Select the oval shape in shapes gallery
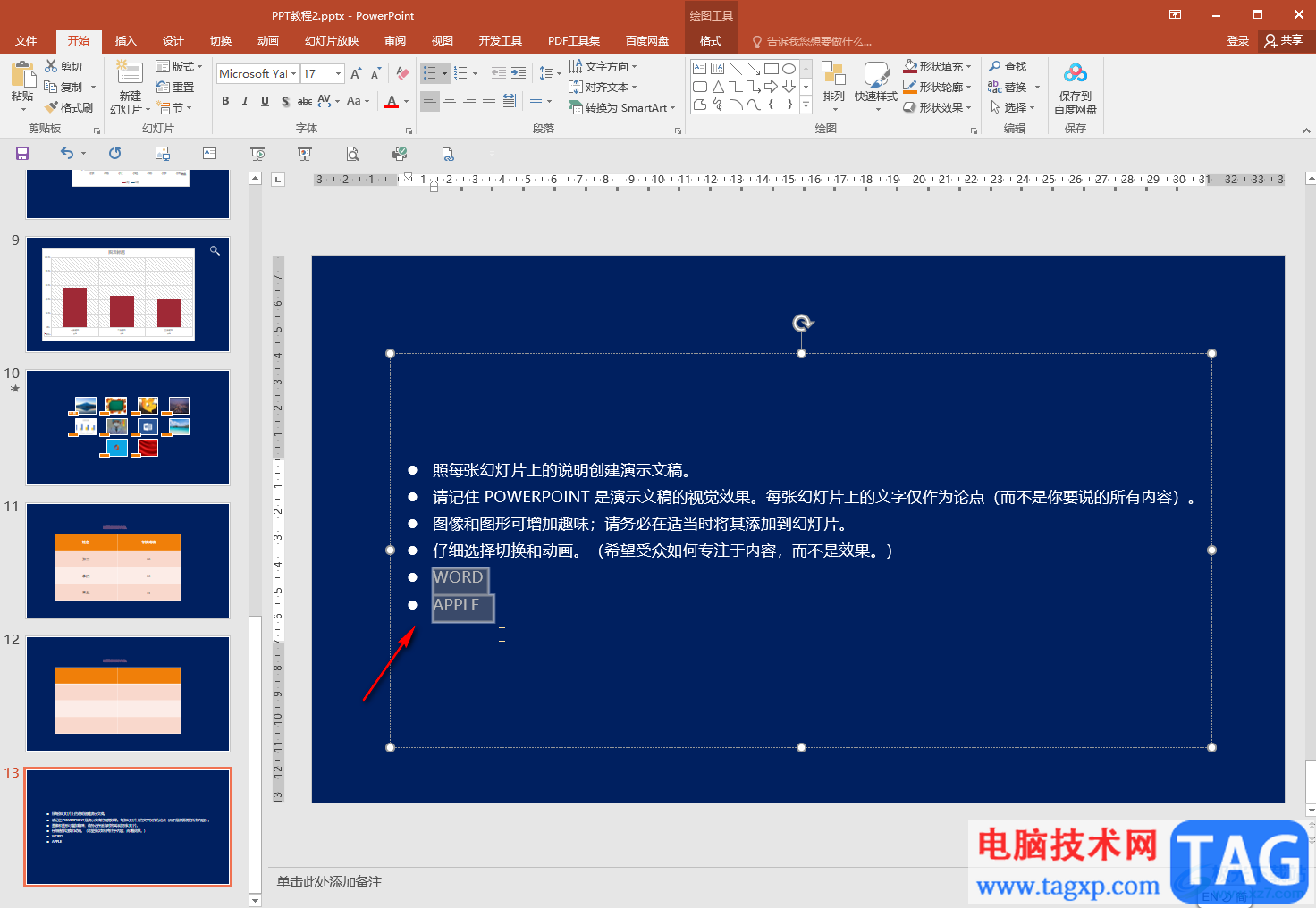The image size is (1316, 908). click(789, 69)
